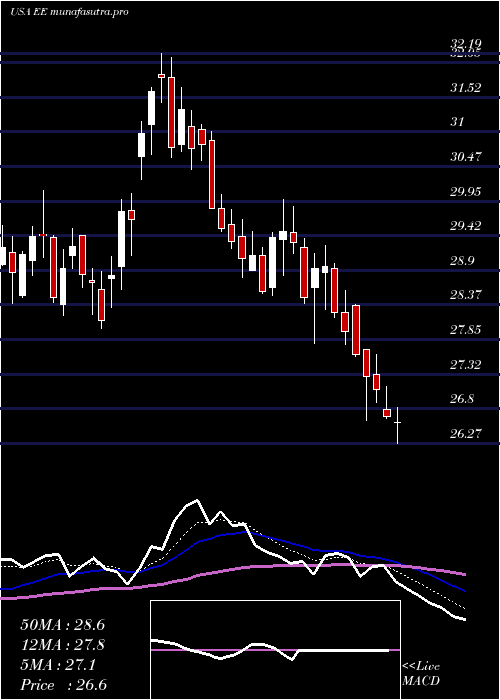Click the 28.37 price axis label
The image size is (500, 700).
pyautogui.click(x=466, y=295)
